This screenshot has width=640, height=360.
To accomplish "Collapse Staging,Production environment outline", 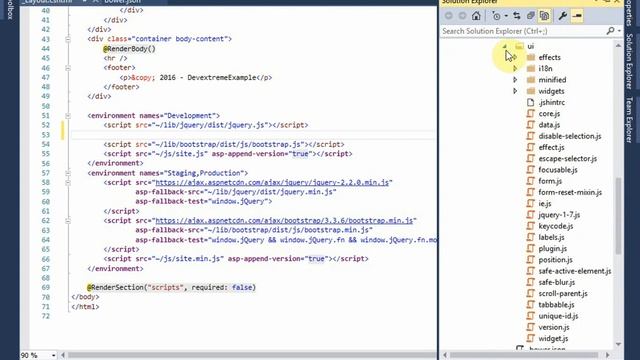I will [x=68, y=173].
